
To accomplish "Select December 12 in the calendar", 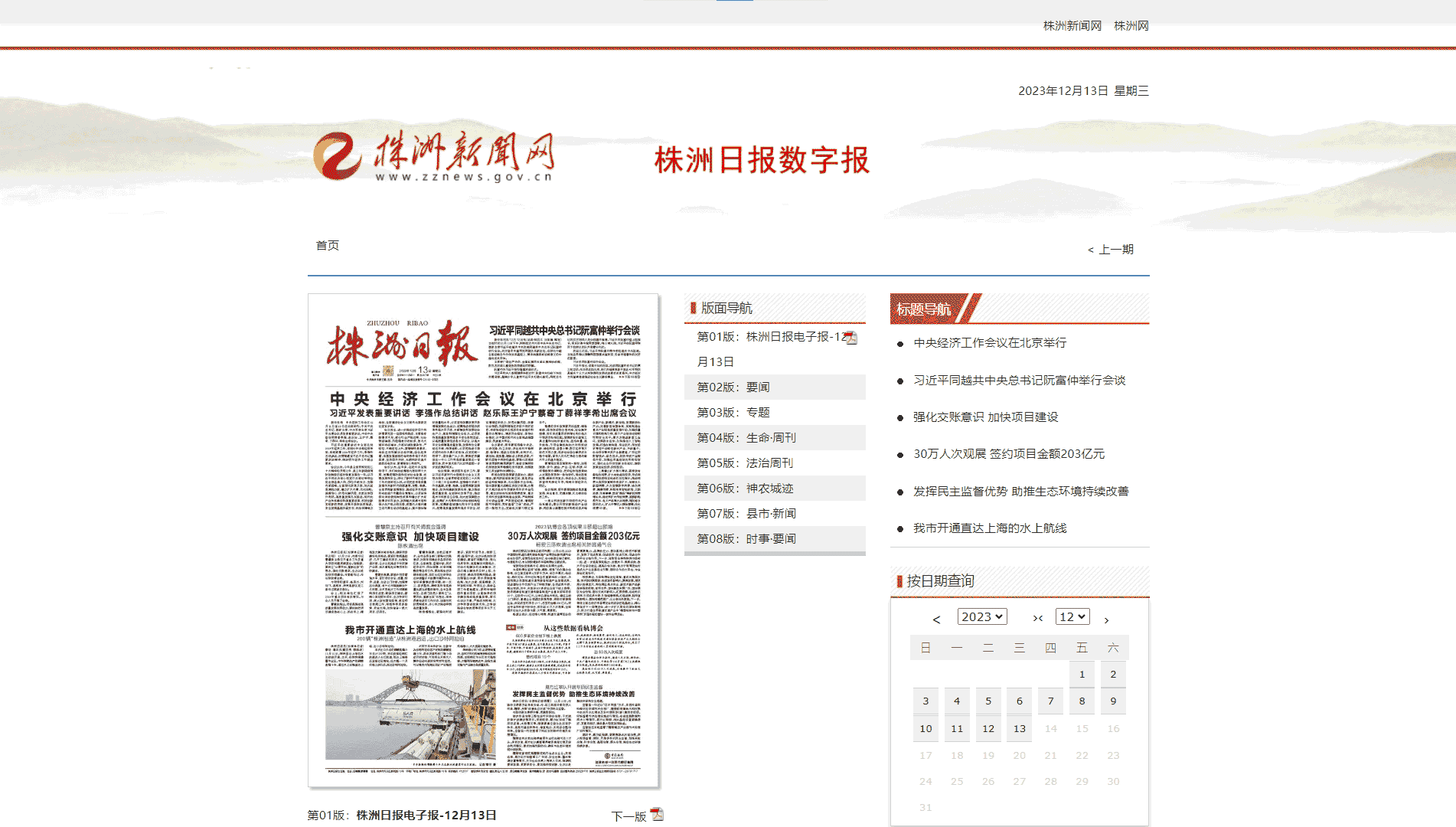I will tap(988, 729).
